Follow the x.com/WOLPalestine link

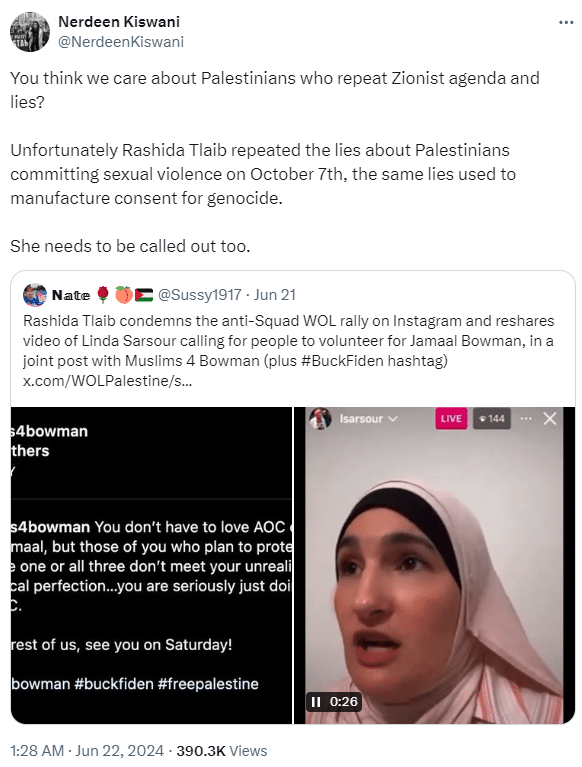coord(107,381)
